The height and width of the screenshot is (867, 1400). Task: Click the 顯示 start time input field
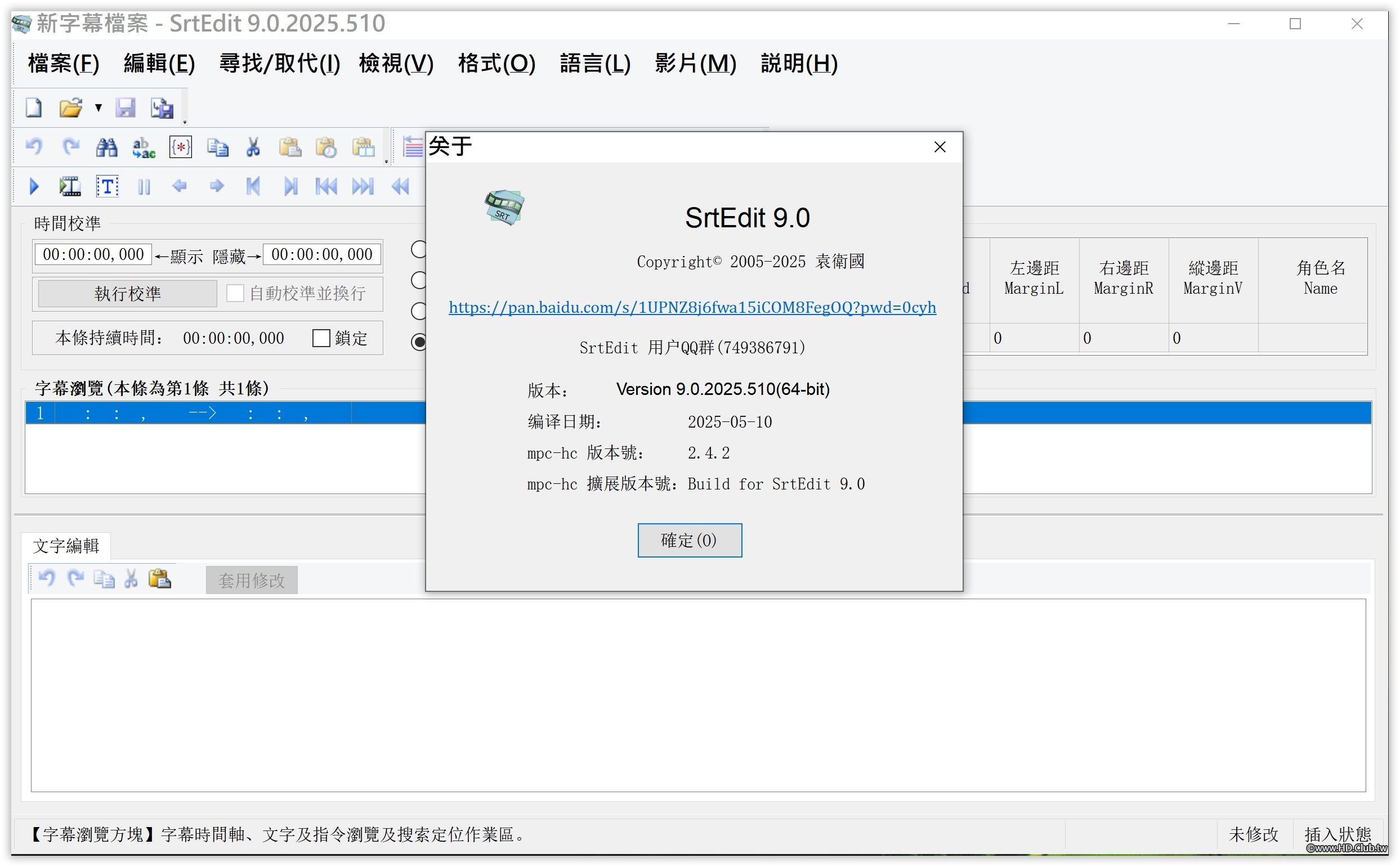click(x=93, y=254)
